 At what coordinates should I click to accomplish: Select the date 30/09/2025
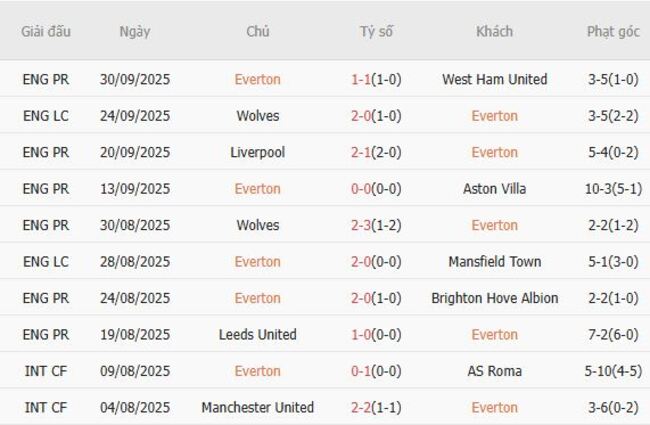tap(134, 79)
